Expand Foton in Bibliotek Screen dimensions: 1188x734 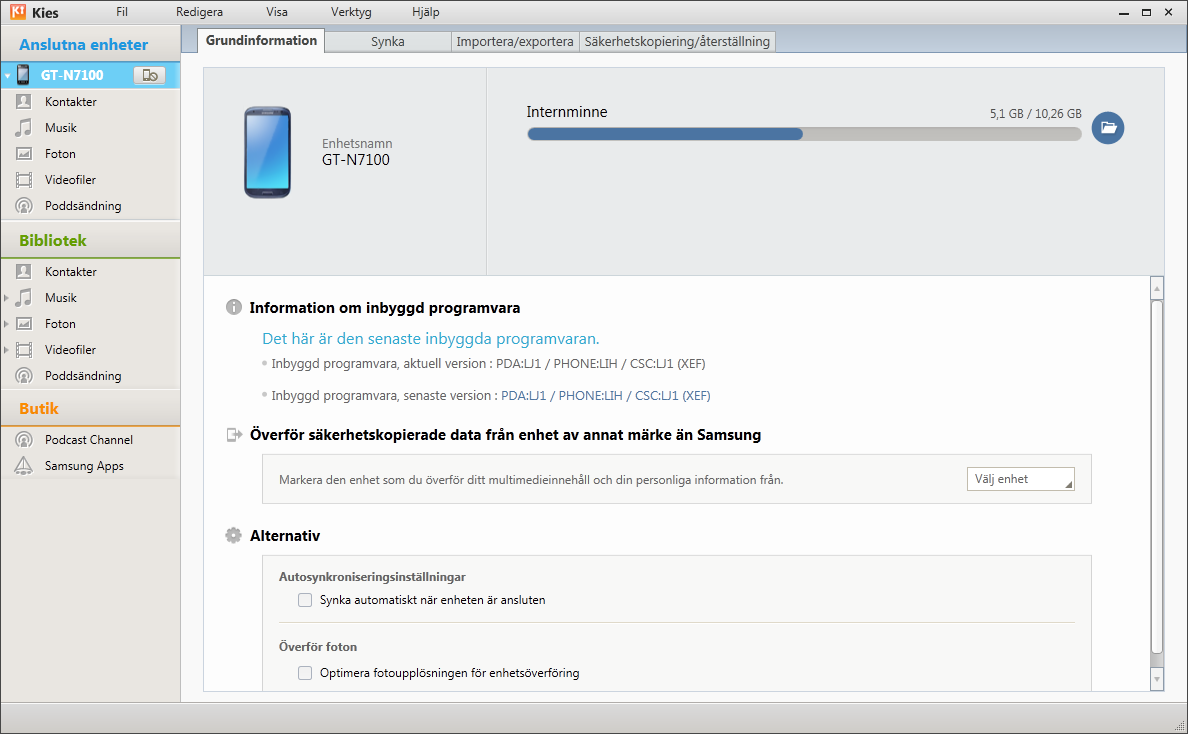[x=7, y=323]
